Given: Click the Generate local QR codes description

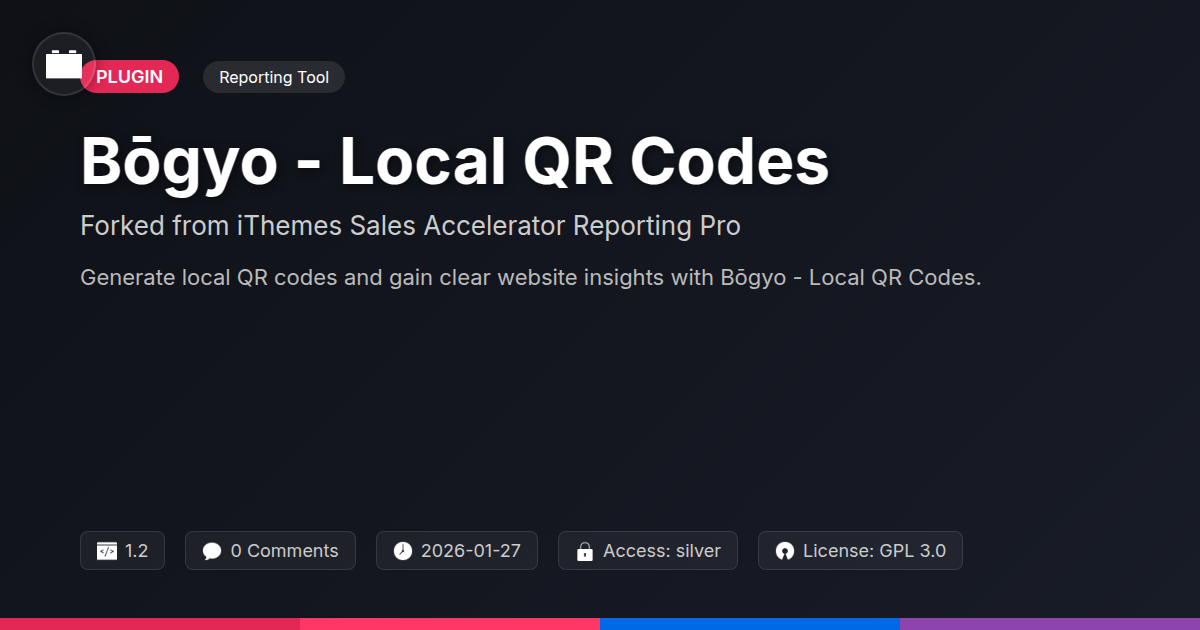Looking at the screenshot, I should click(531, 277).
